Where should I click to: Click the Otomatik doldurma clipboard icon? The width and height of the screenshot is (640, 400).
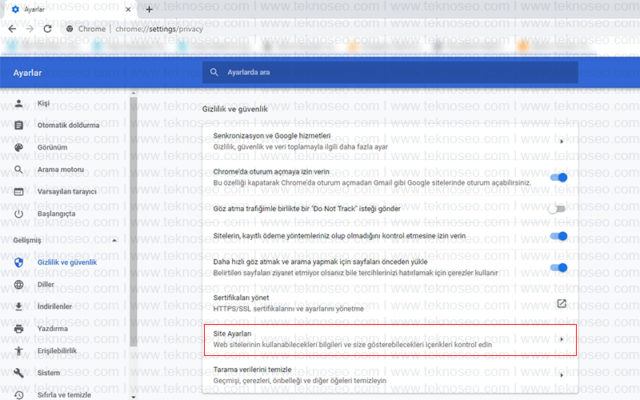[19, 125]
